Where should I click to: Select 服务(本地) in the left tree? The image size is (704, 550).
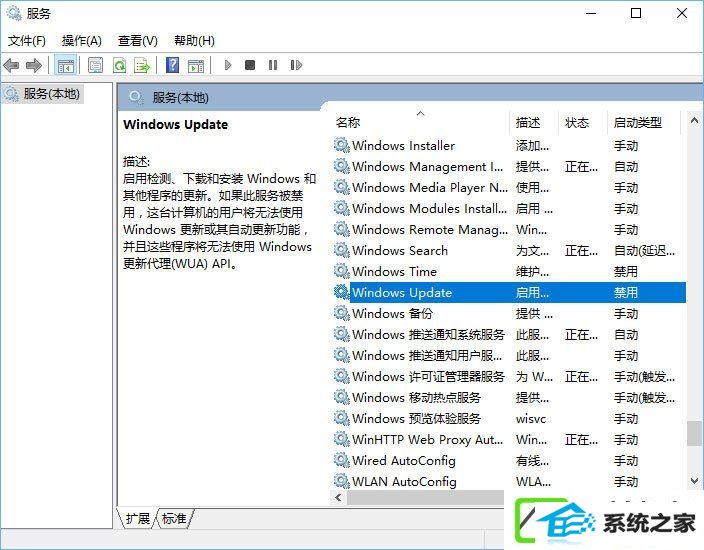click(44, 94)
